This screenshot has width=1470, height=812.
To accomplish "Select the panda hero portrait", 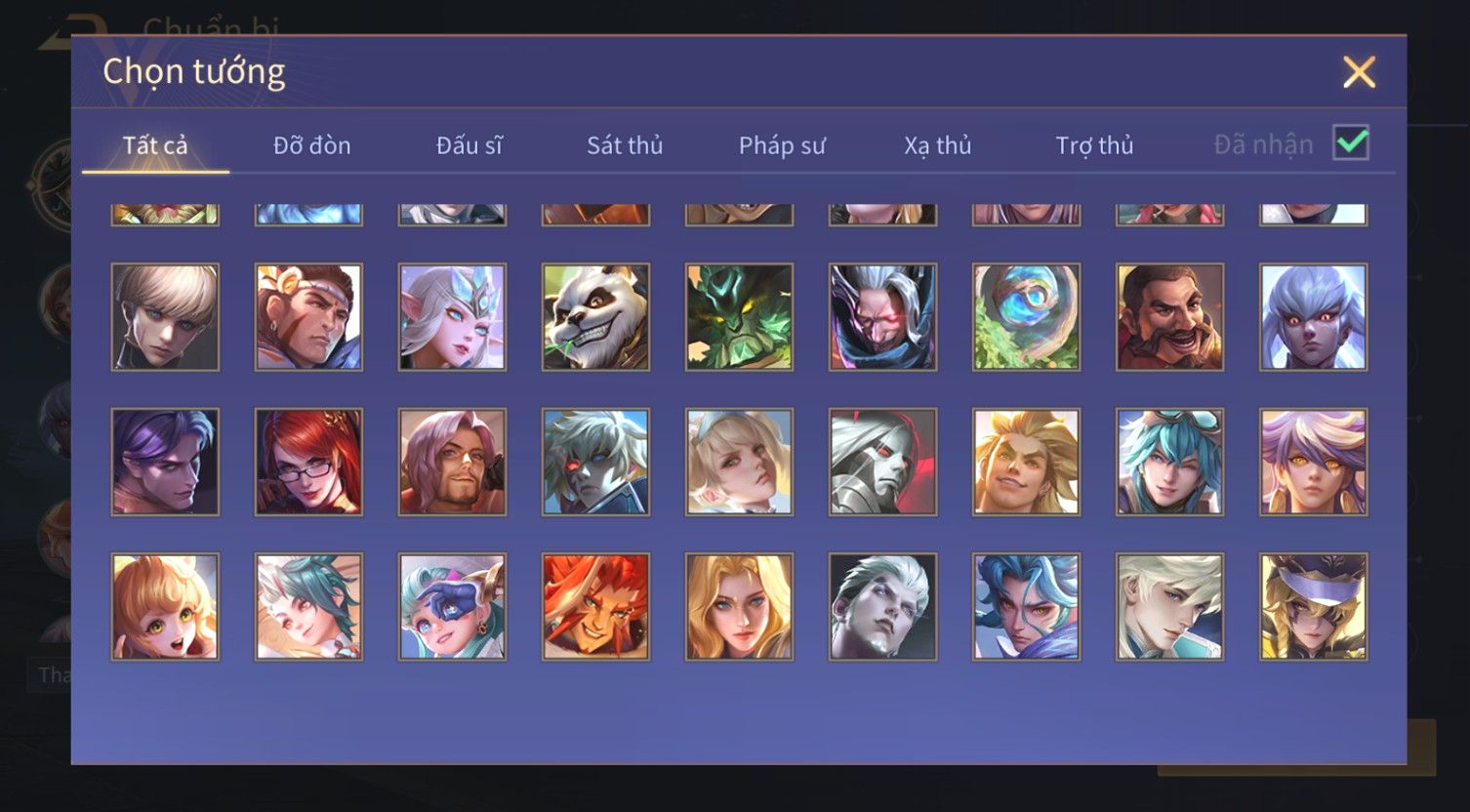I will pyautogui.click(x=595, y=317).
